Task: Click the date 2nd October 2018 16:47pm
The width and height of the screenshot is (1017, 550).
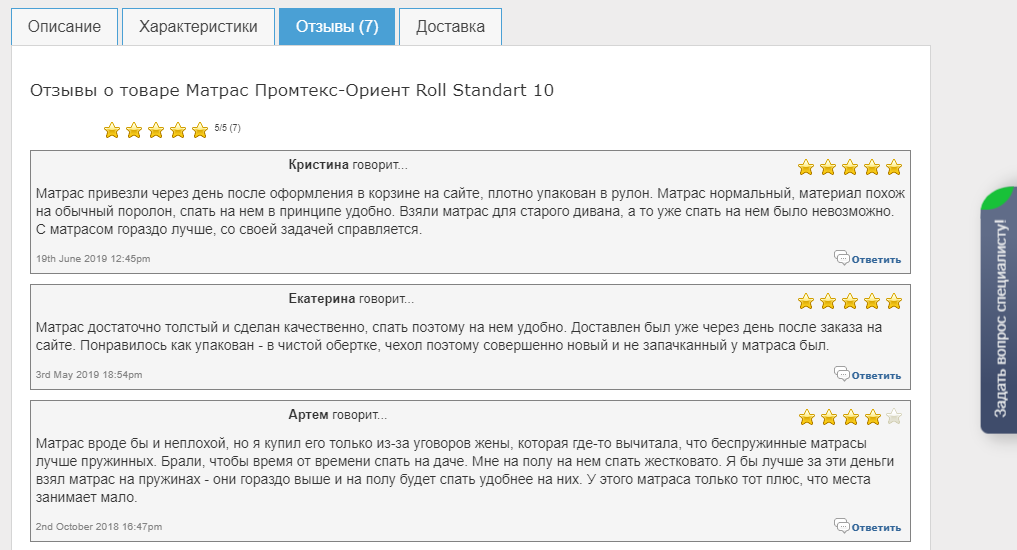Action: tap(99, 527)
